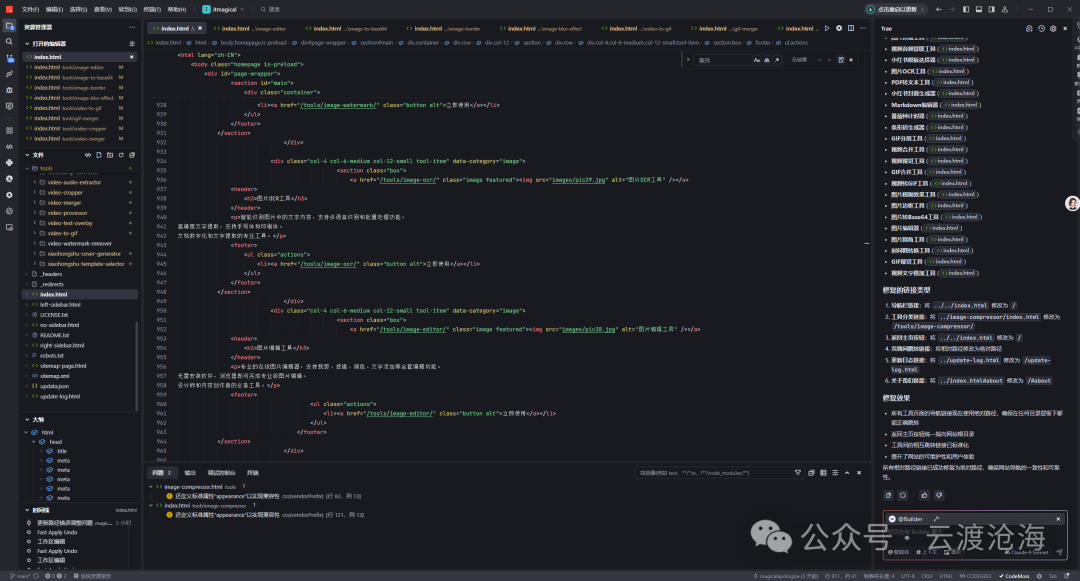Toggle the secondary sidebar layout icon
Viewport: 1080px width, 581px height.
pyautogui.click(x=991, y=10)
